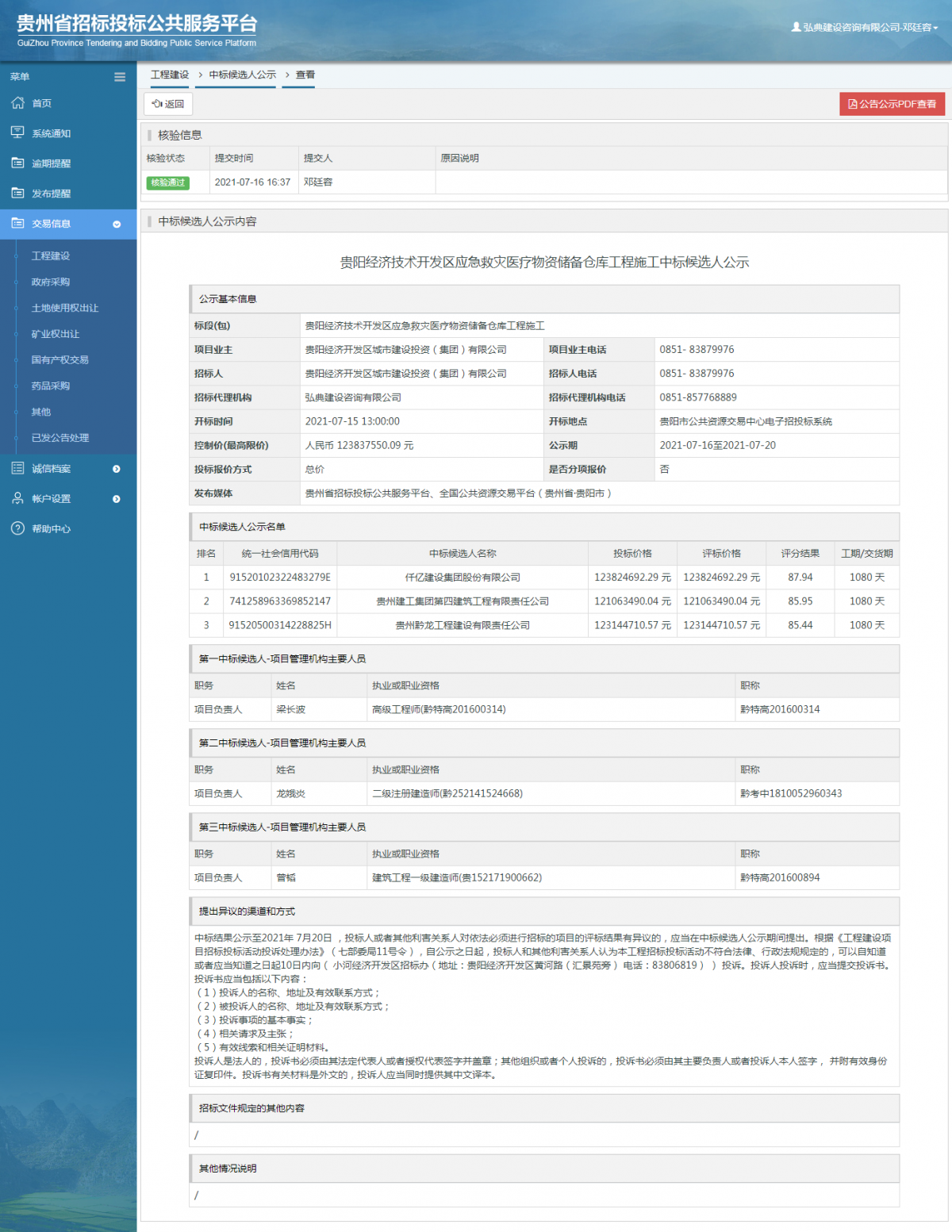Click the 提交人 value 邓廷容
The width and height of the screenshot is (952, 1232).
click(x=318, y=182)
